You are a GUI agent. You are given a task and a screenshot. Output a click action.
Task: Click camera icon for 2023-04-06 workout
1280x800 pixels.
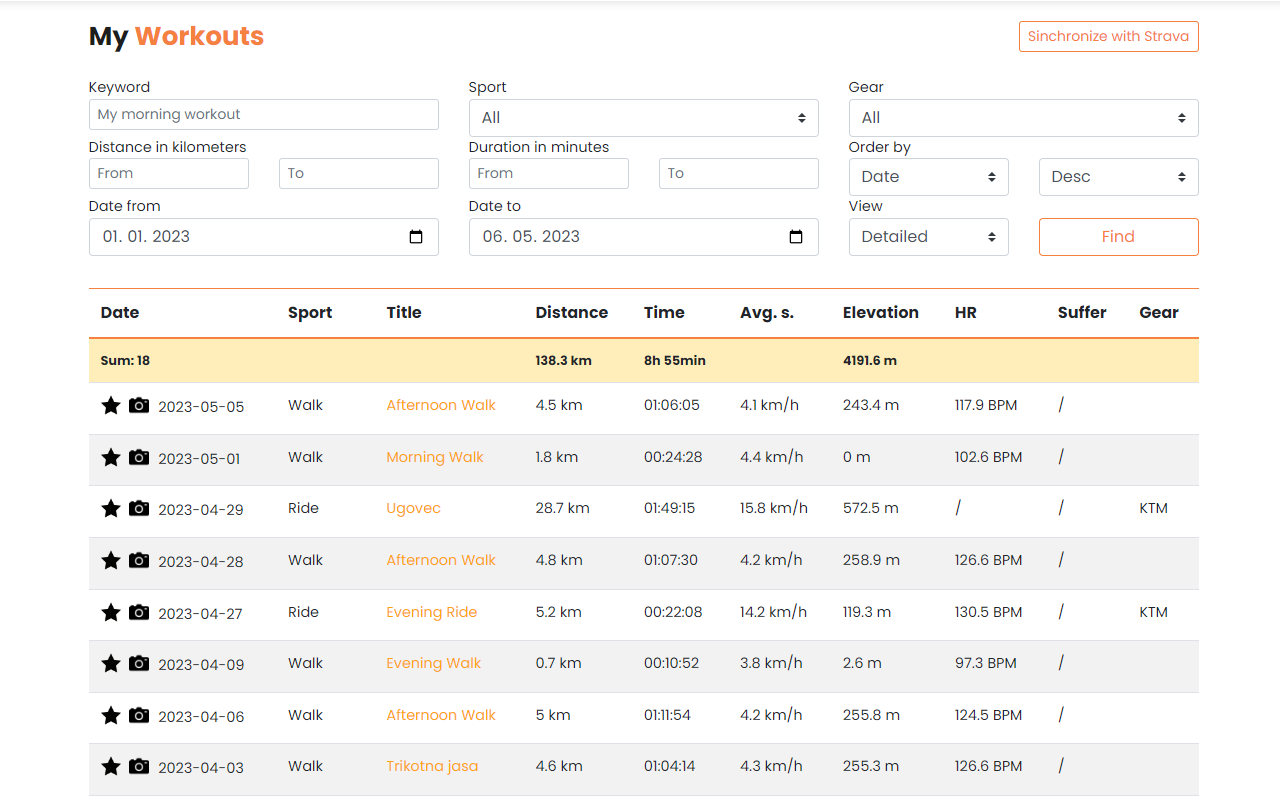click(139, 715)
